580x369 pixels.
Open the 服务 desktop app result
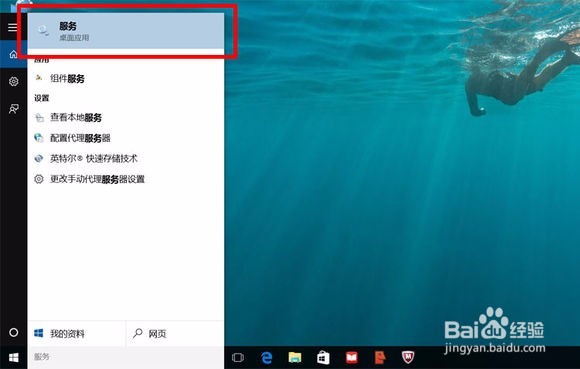point(126,31)
